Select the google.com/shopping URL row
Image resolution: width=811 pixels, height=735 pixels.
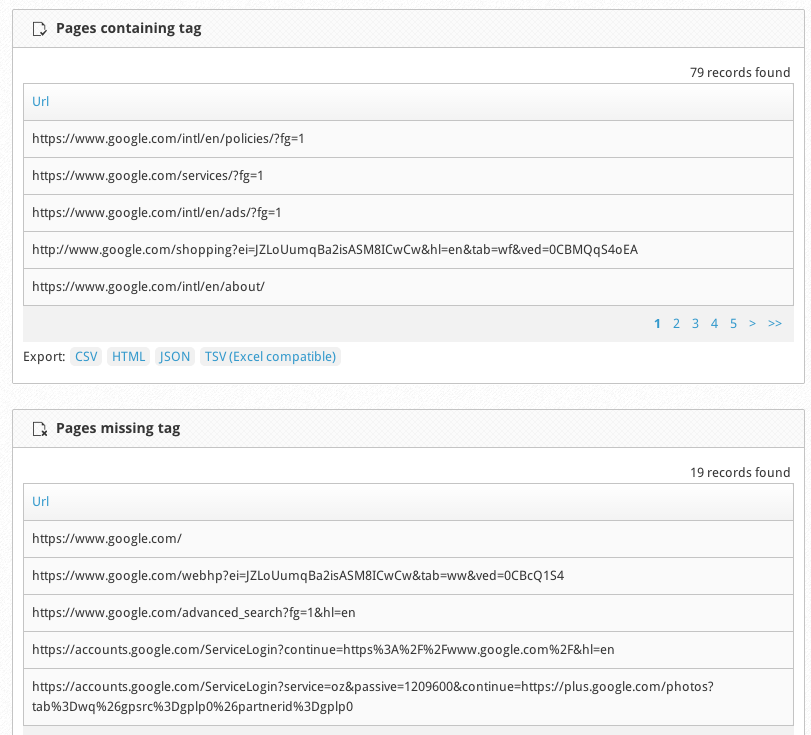[x=408, y=250]
